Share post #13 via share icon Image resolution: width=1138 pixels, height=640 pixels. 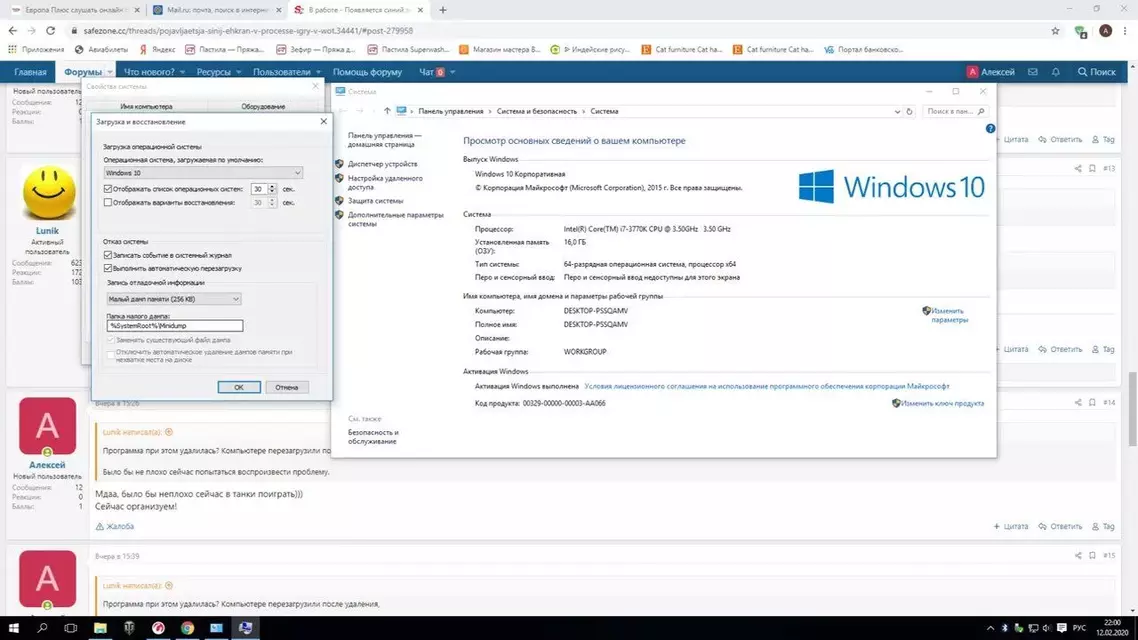click(1078, 168)
